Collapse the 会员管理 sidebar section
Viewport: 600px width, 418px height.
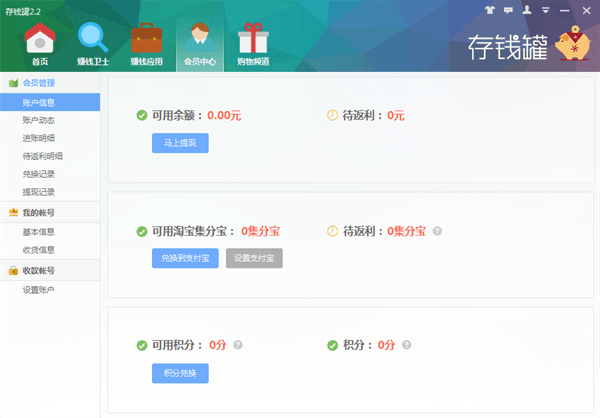[x=50, y=83]
